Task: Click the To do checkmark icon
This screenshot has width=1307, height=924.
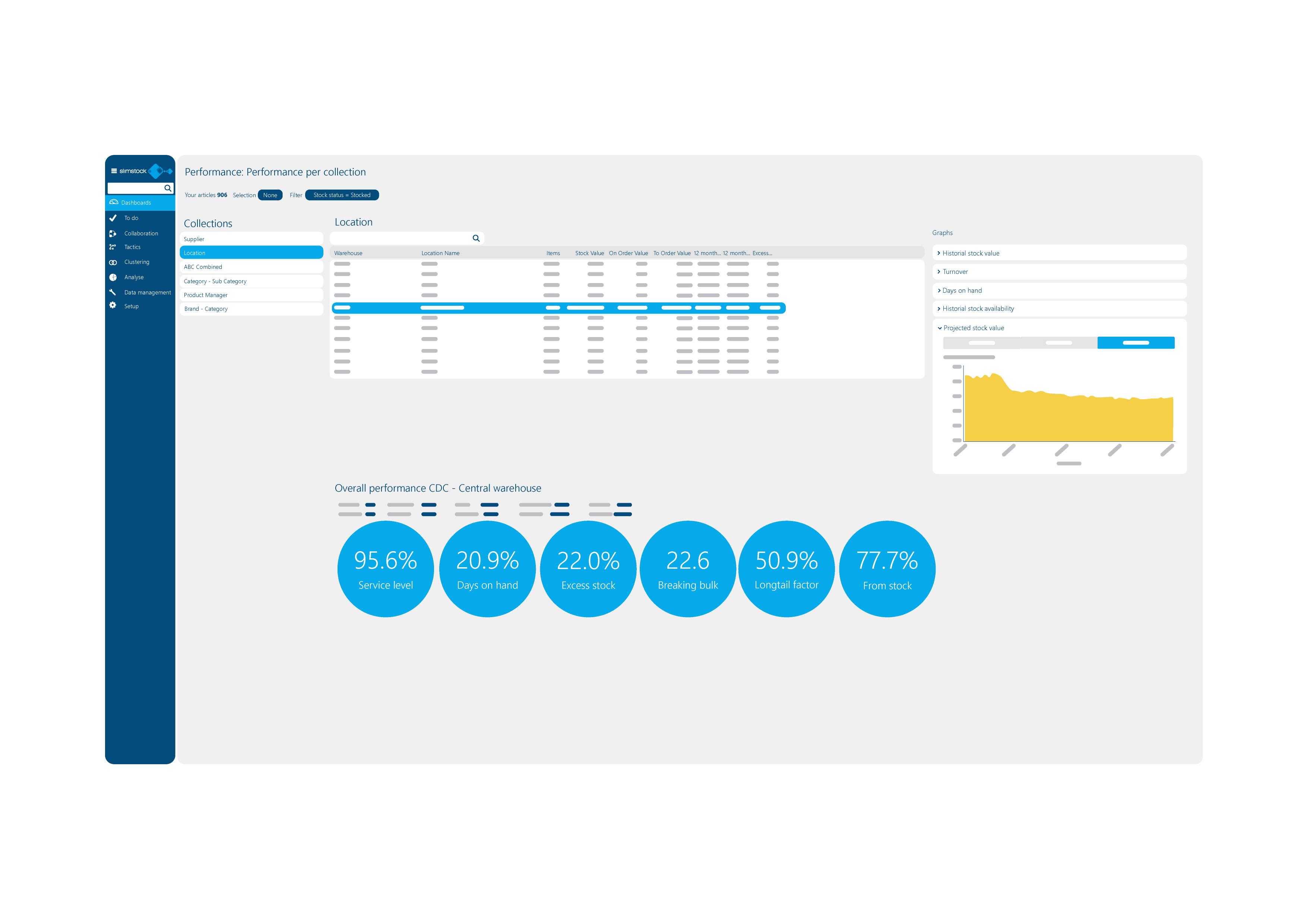Action: [x=113, y=218]
